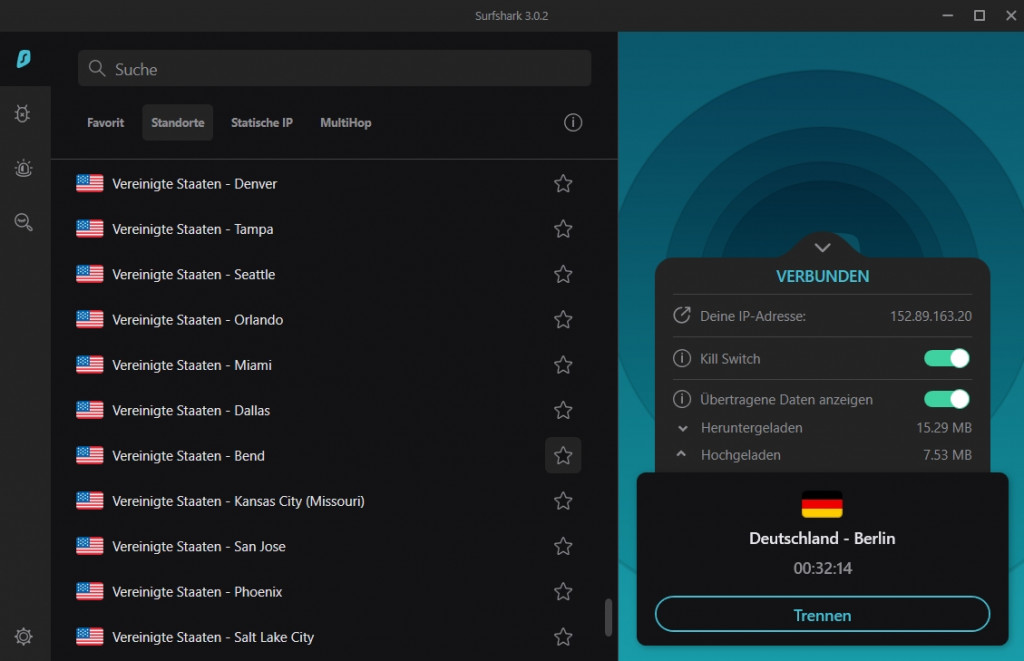Click the location list scrollbar thumb
This screenshot has width=1024, height=661.
point(608,617)
